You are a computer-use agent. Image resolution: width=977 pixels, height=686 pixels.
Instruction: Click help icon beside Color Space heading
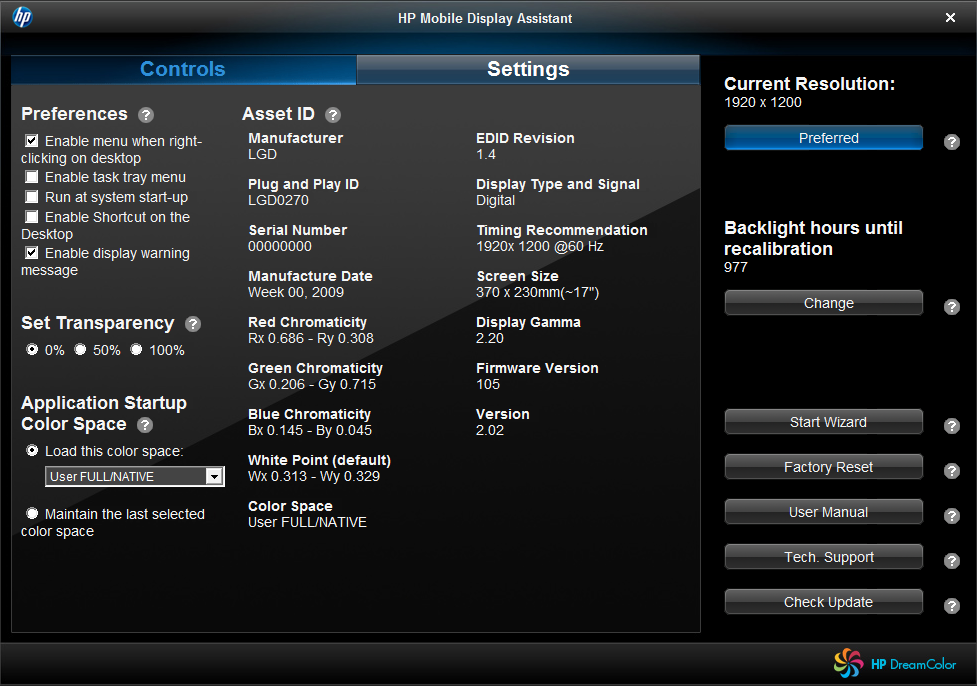pos(145,425)
